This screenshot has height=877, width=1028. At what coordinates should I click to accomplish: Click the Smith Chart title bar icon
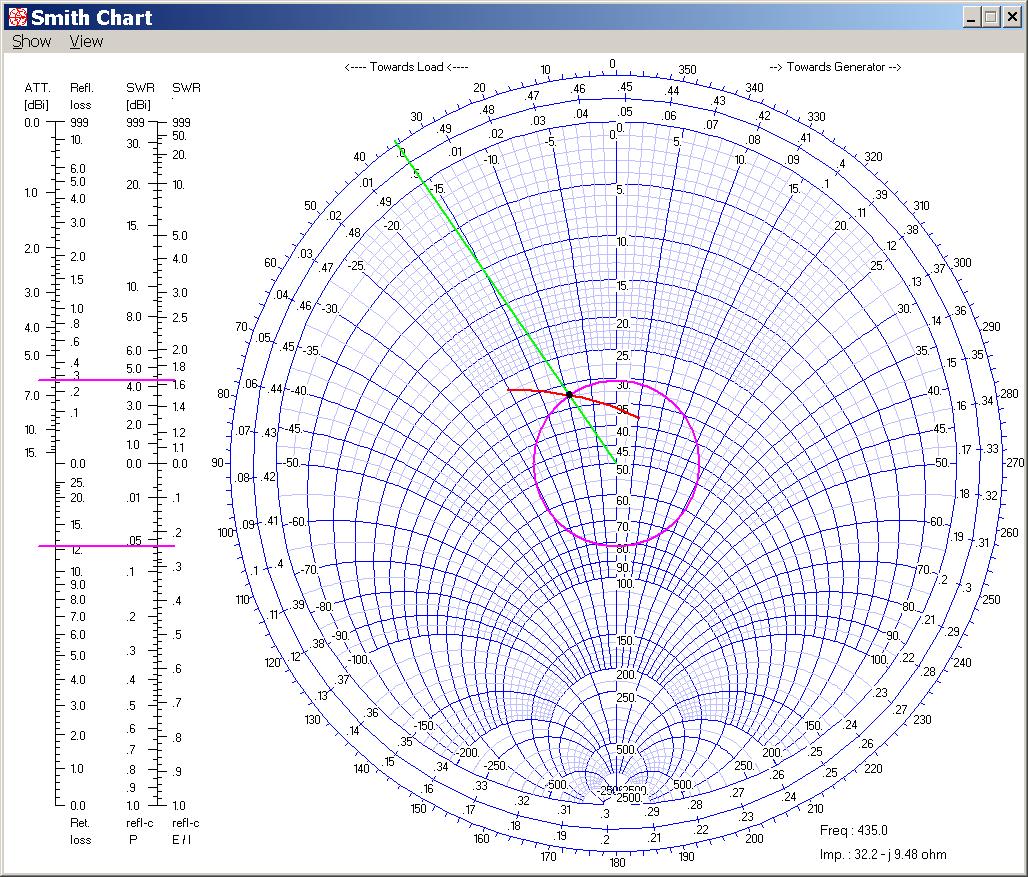18,17
